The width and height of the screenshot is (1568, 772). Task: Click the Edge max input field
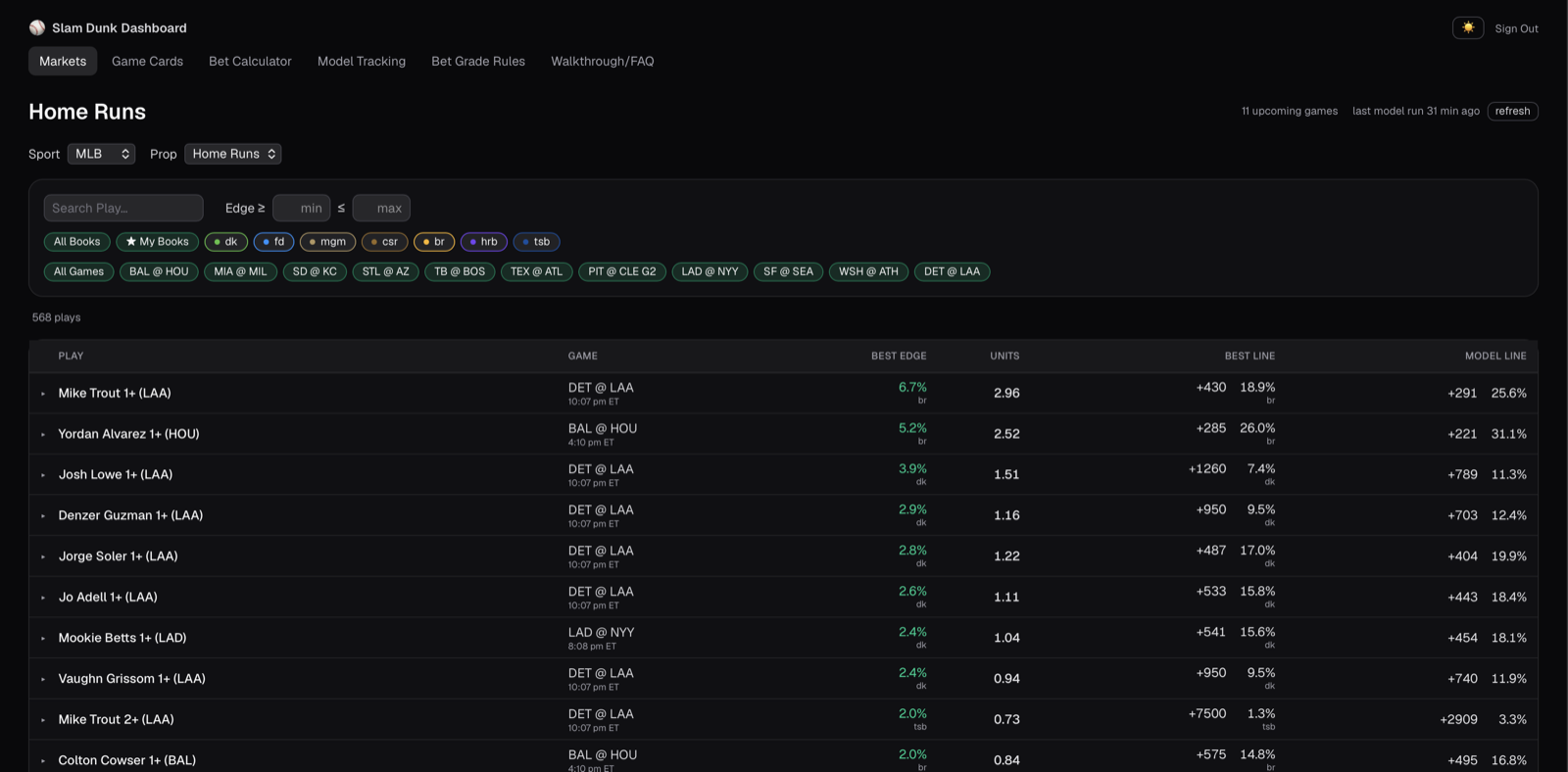(381, 208)
